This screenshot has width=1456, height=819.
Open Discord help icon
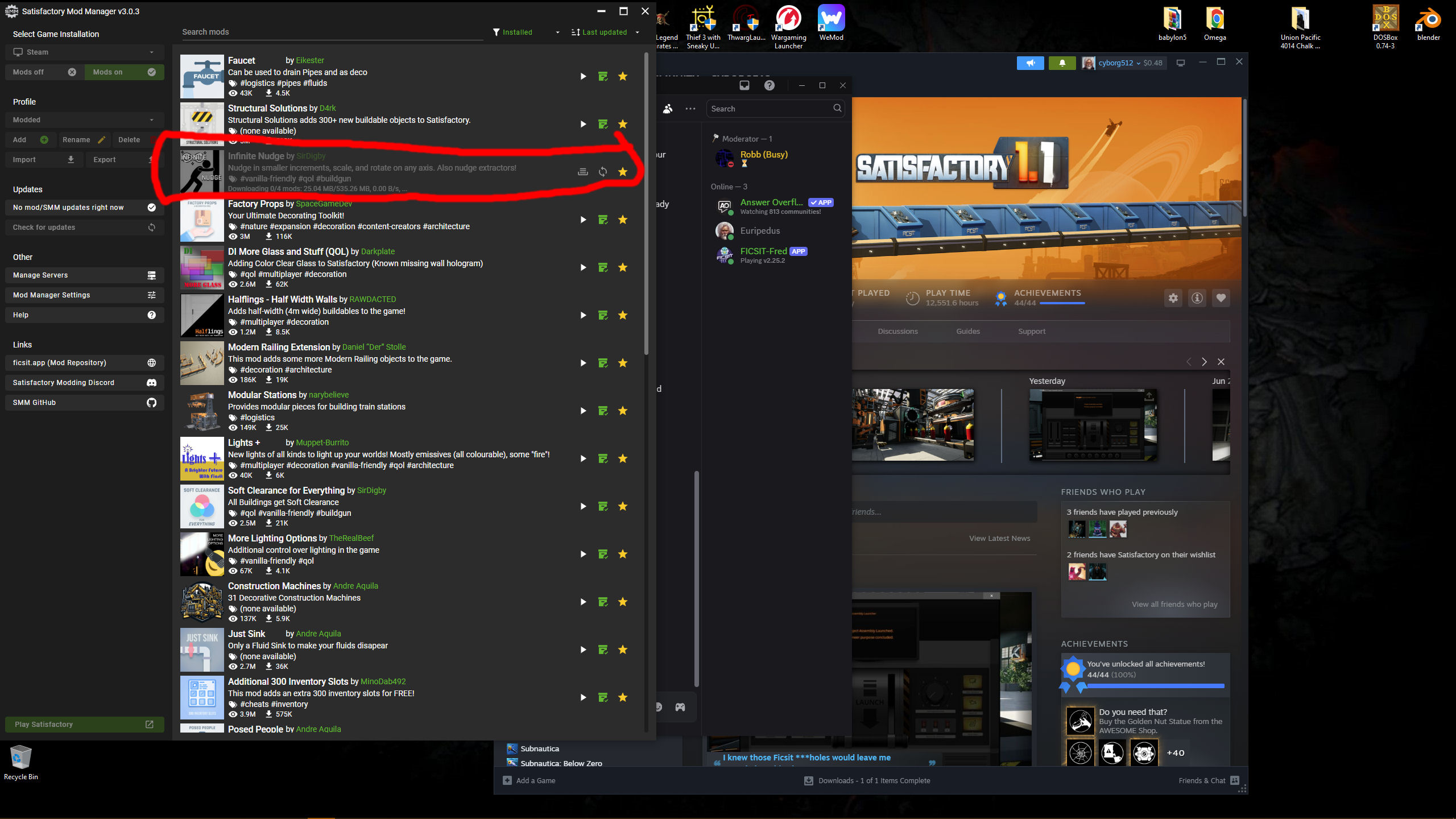tap(770, 85)
